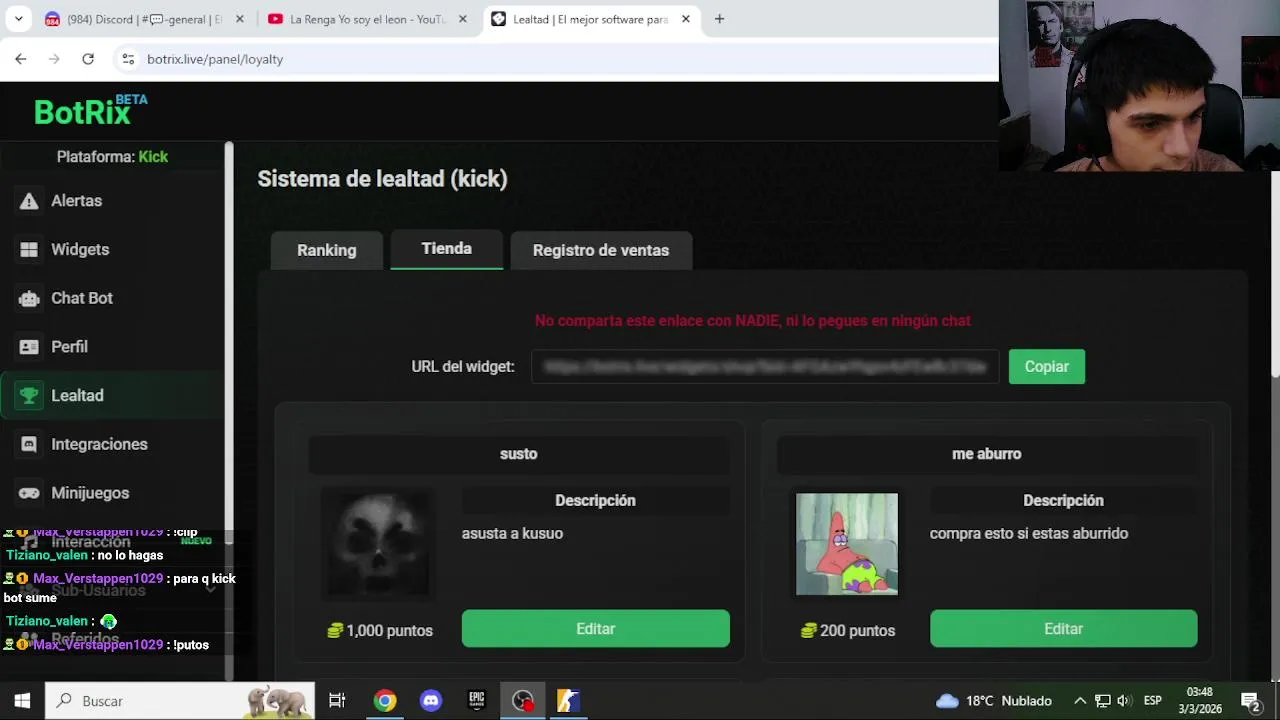Click the Kick platform label
This screenshot has height=720, width=1280.
click(153, 157)
